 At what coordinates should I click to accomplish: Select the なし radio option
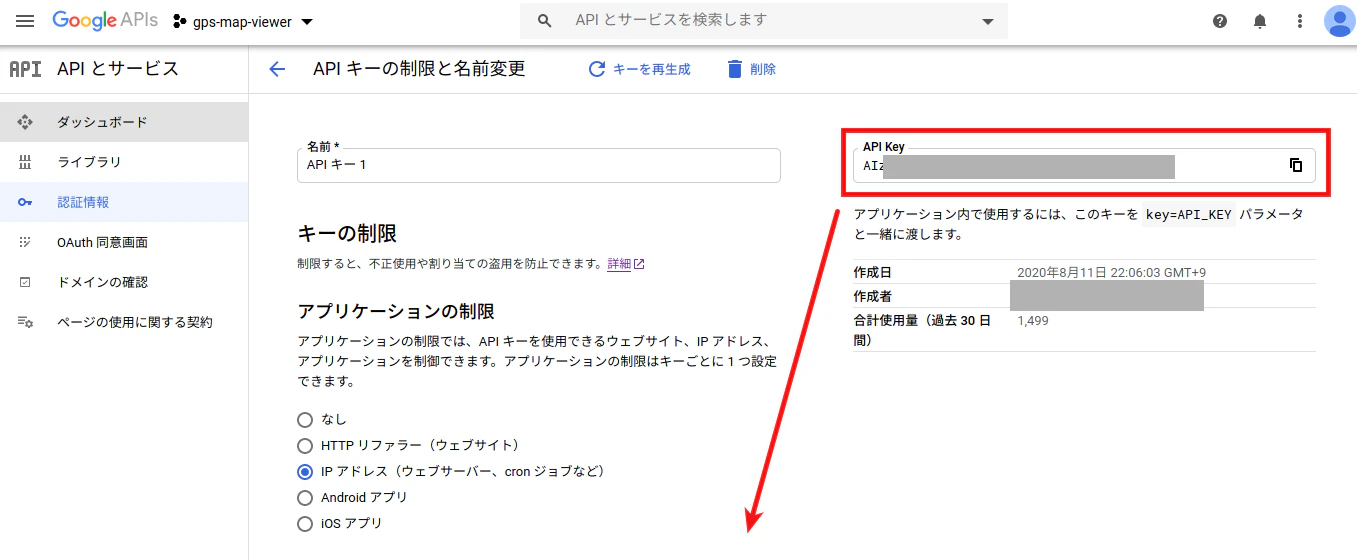coord(305,419)
